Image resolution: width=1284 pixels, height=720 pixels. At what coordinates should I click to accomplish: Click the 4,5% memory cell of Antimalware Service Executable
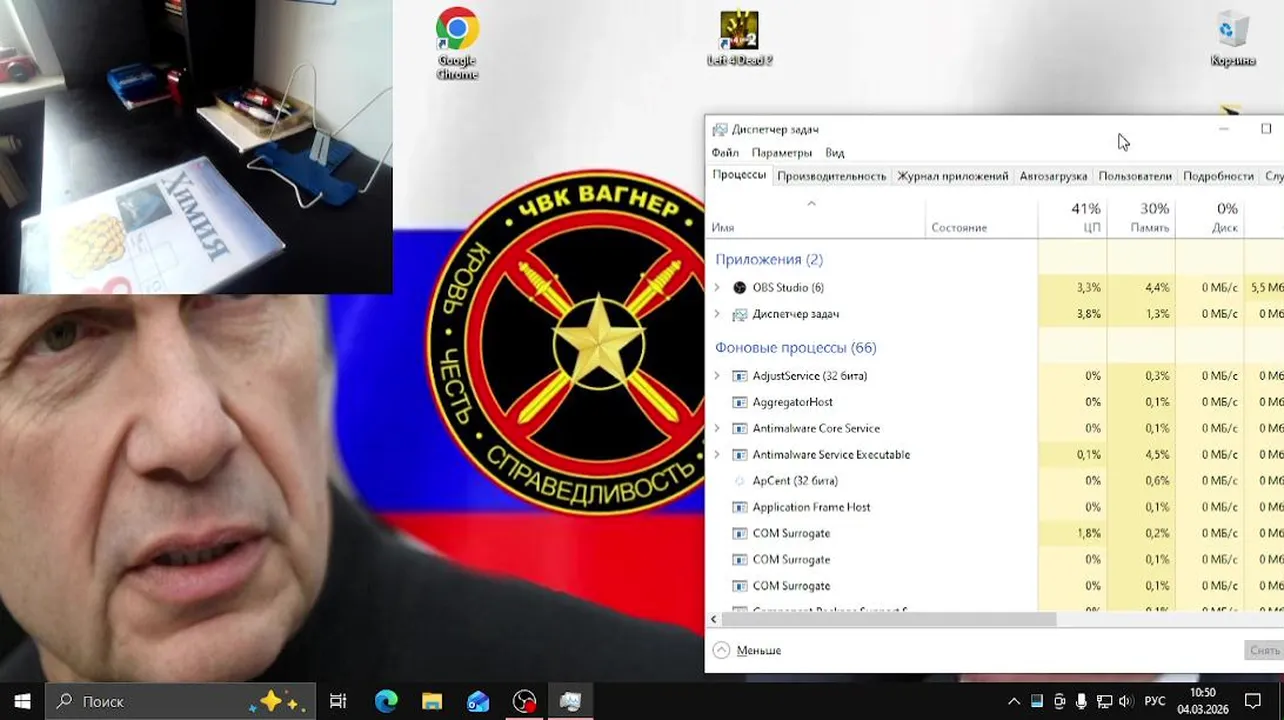pyautogui.click(x=1141, y=454)
